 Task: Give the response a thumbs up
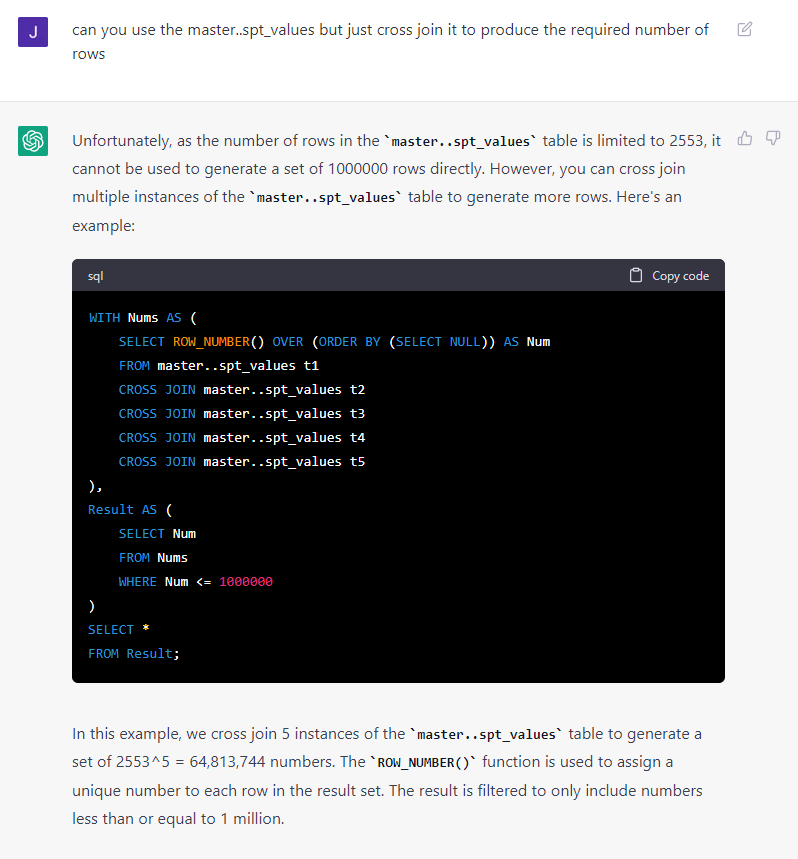coord(744,138)
